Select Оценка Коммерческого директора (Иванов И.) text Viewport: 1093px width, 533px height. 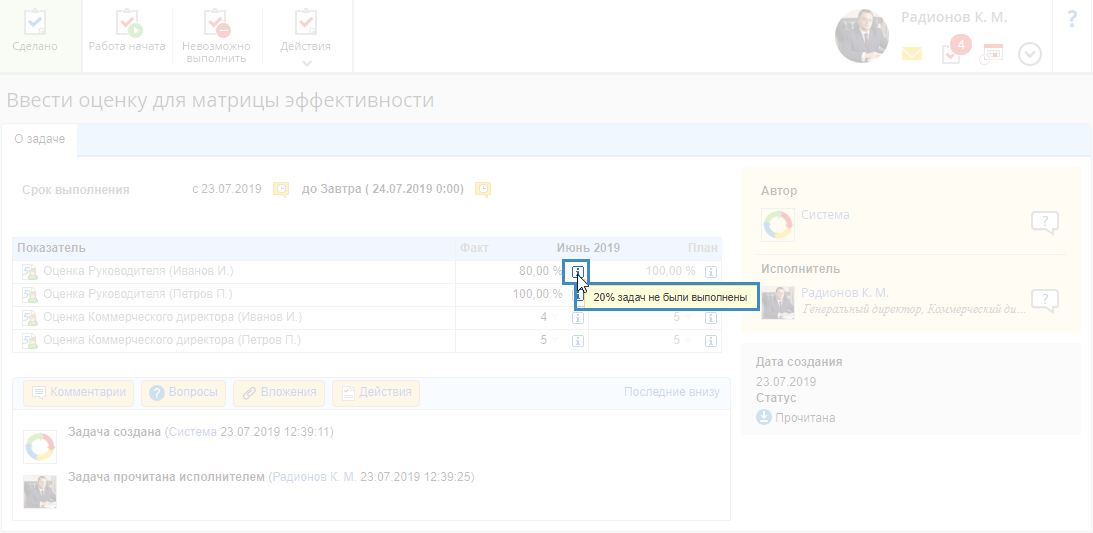tap(173, 317)
